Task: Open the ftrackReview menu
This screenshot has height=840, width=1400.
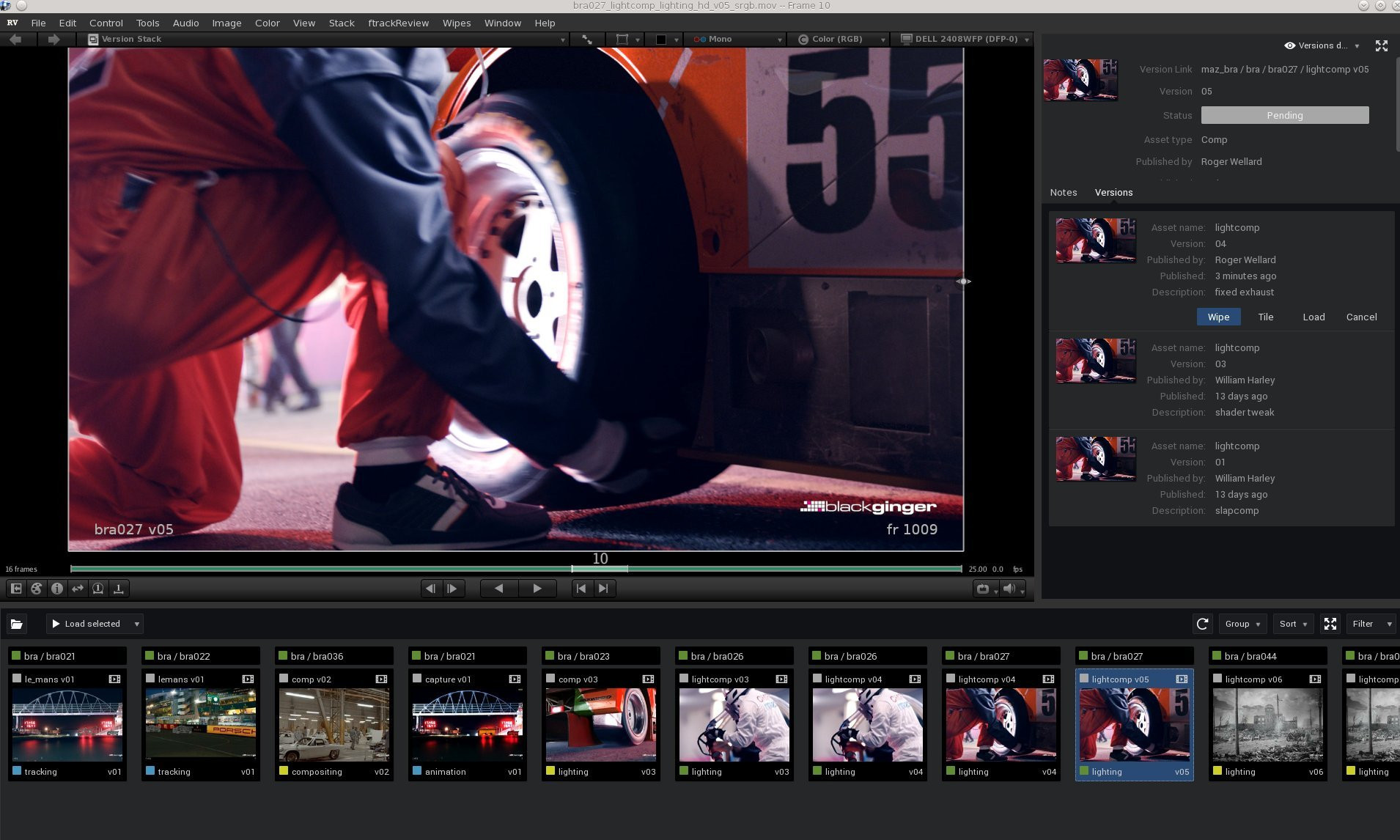Action: (x=398, y=23)
